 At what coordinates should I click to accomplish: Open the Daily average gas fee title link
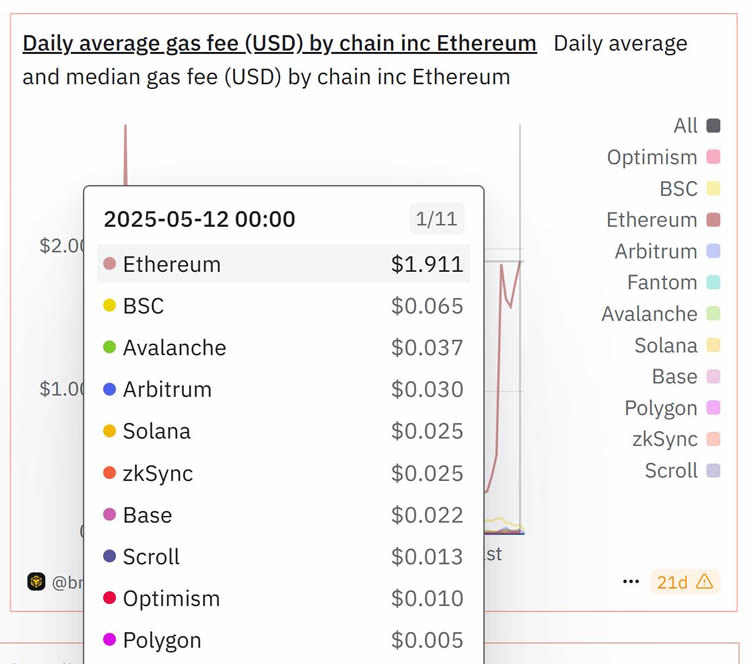pos(279,44)
